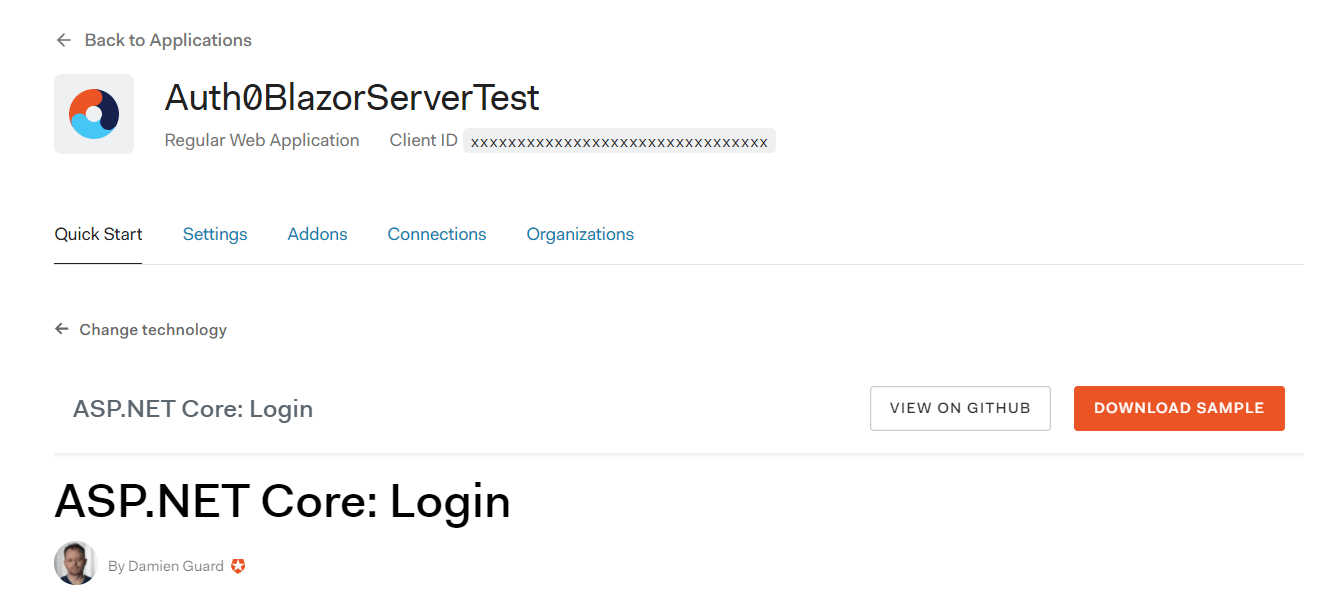Open the Addons tab
The height and width of the screenshot is (607, 1322).
(x=318, y=234)
